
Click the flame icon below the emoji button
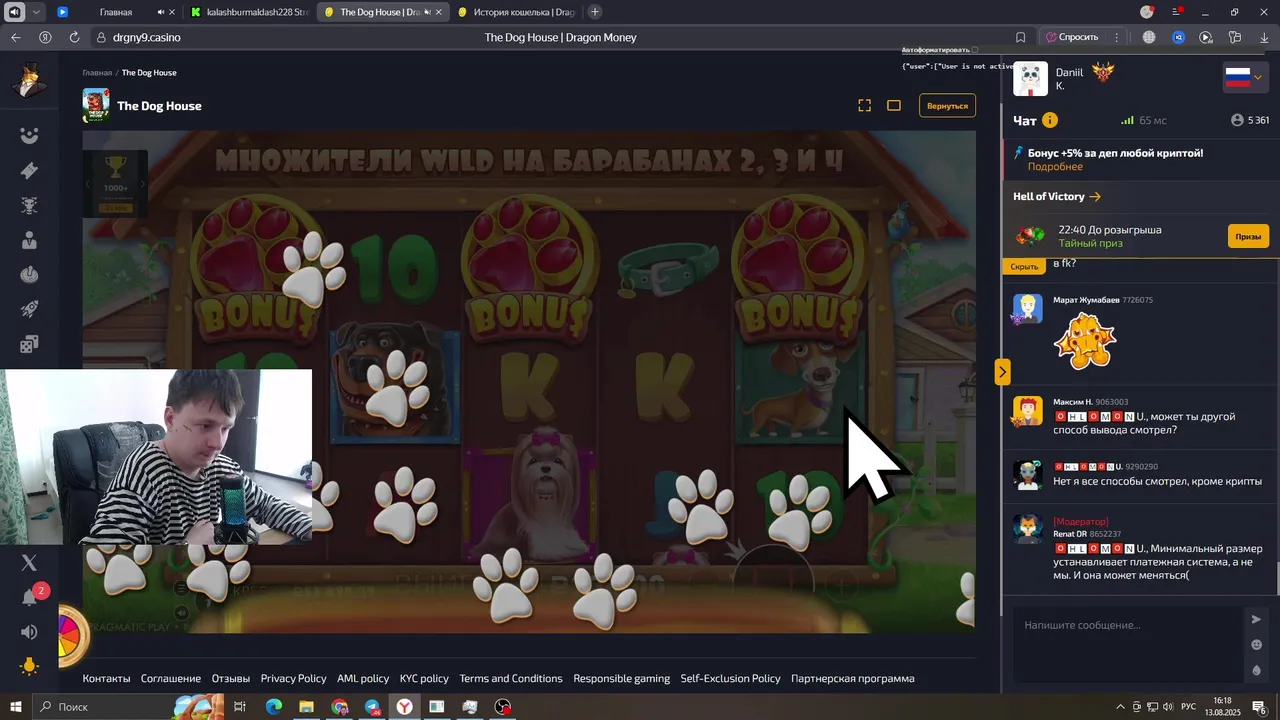click(x=1257, y=670)
